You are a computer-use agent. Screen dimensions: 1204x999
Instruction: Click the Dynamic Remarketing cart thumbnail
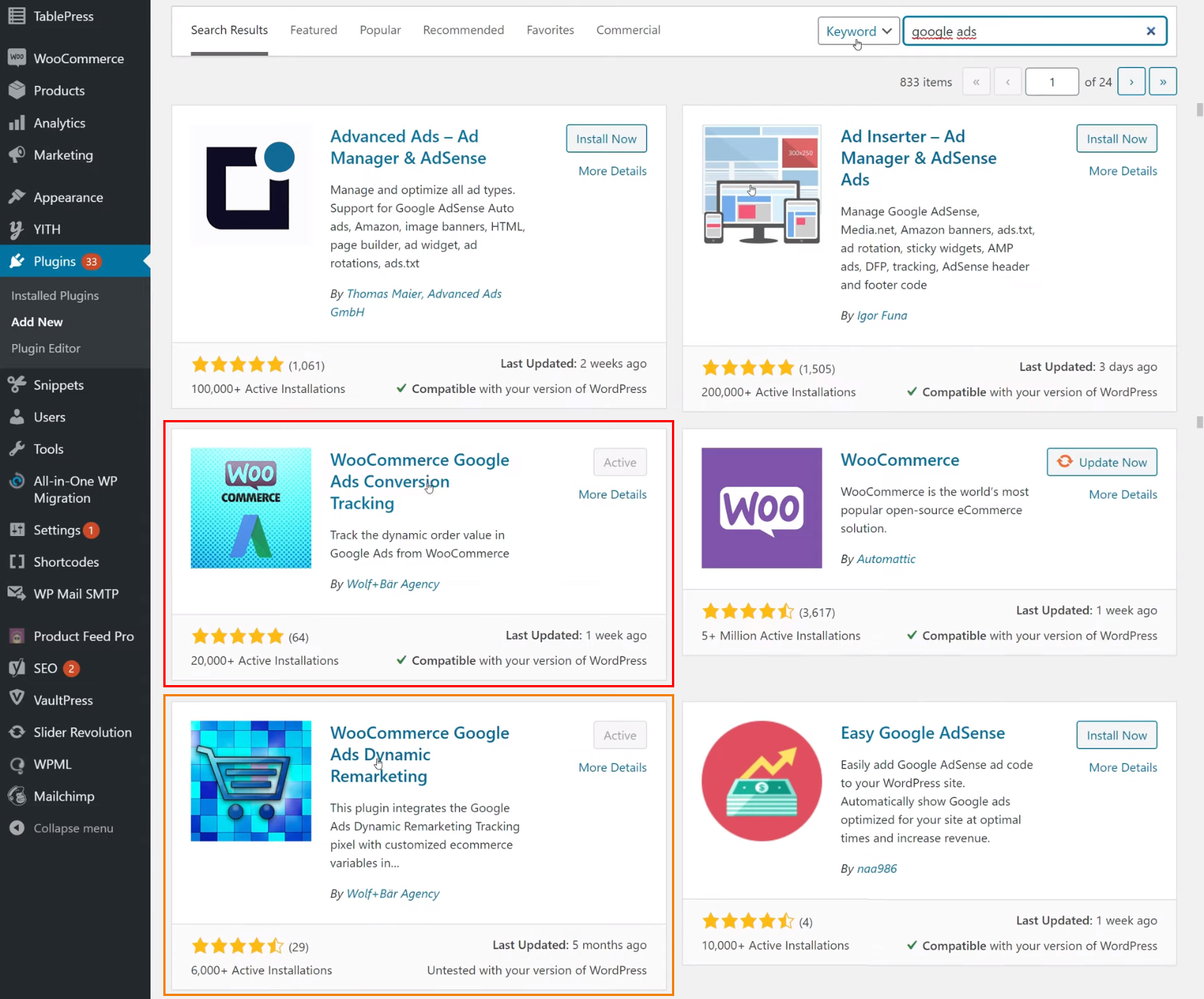(251, 781)
